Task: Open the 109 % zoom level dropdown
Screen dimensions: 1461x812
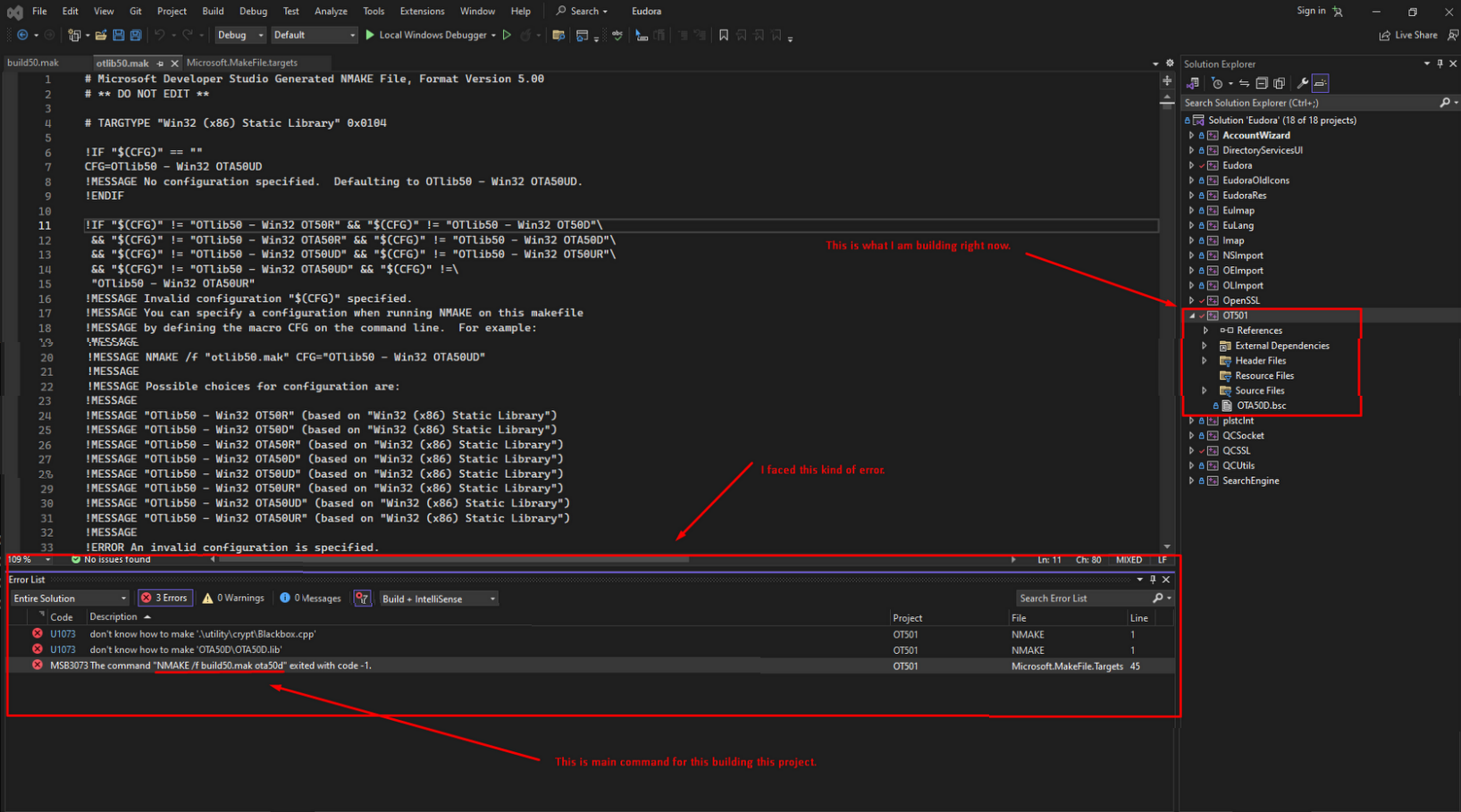Action: click(29, 560)
